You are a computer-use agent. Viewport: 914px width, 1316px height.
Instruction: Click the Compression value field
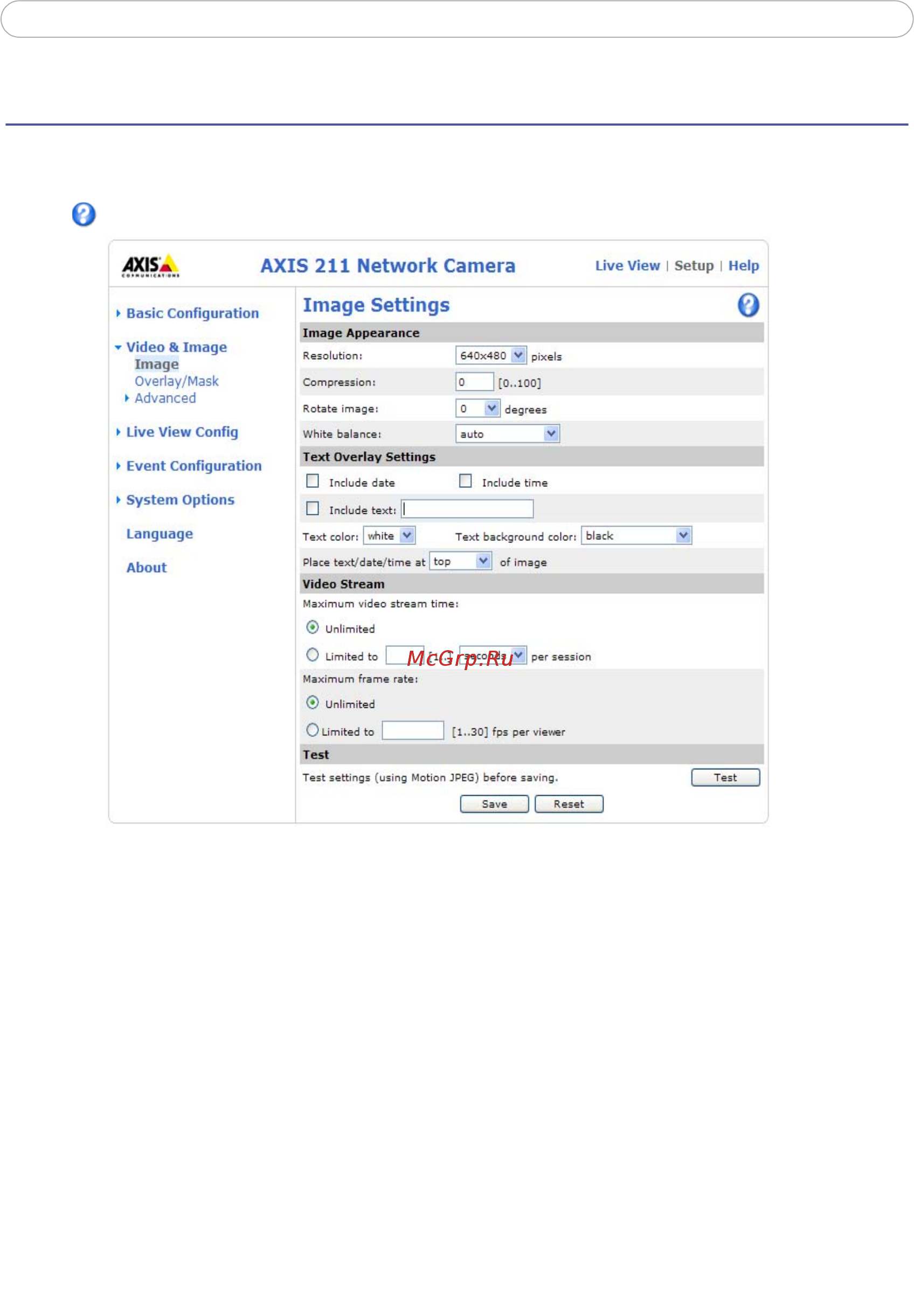(x=475, y=382)
